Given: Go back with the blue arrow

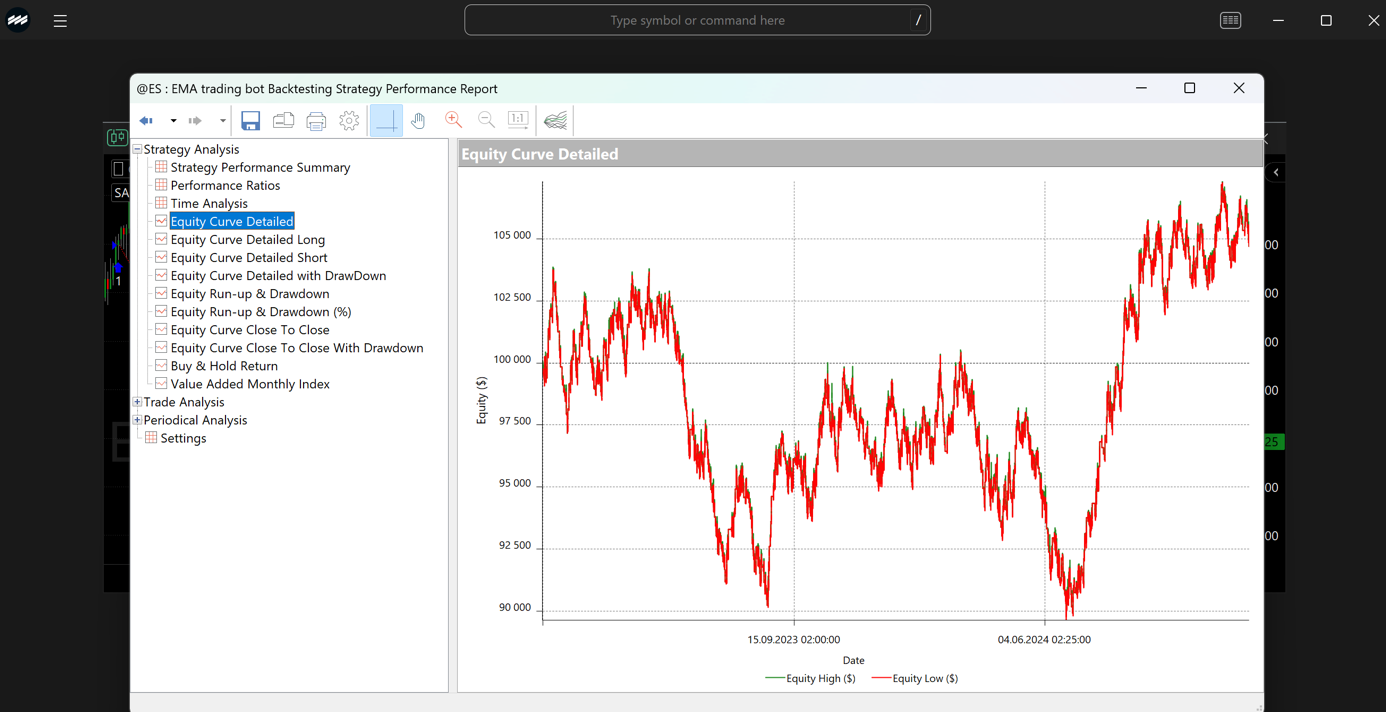Looking at the screenshot, I should tap(147, 121).
